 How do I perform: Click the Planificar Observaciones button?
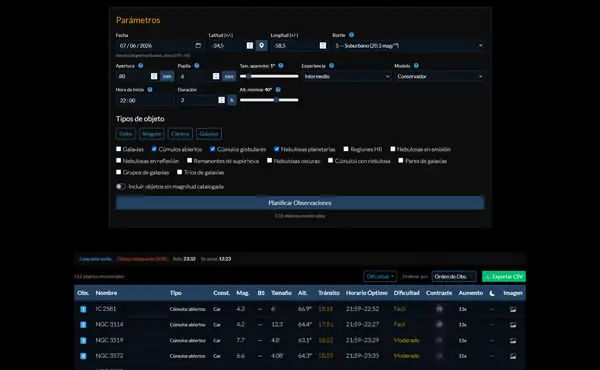click(300, 203)
